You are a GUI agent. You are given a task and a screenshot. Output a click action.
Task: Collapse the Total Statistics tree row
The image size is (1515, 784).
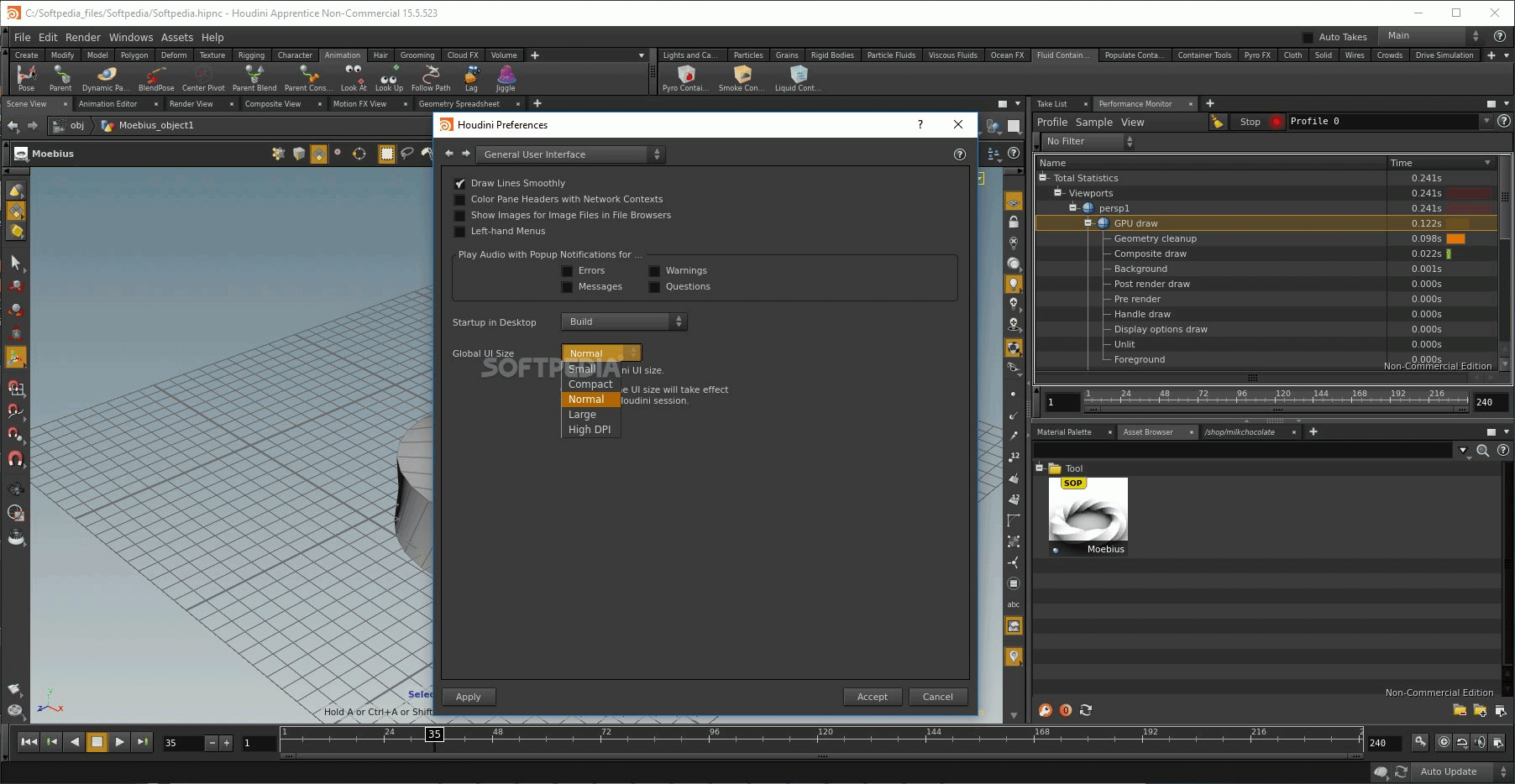tap(1043, 177)
